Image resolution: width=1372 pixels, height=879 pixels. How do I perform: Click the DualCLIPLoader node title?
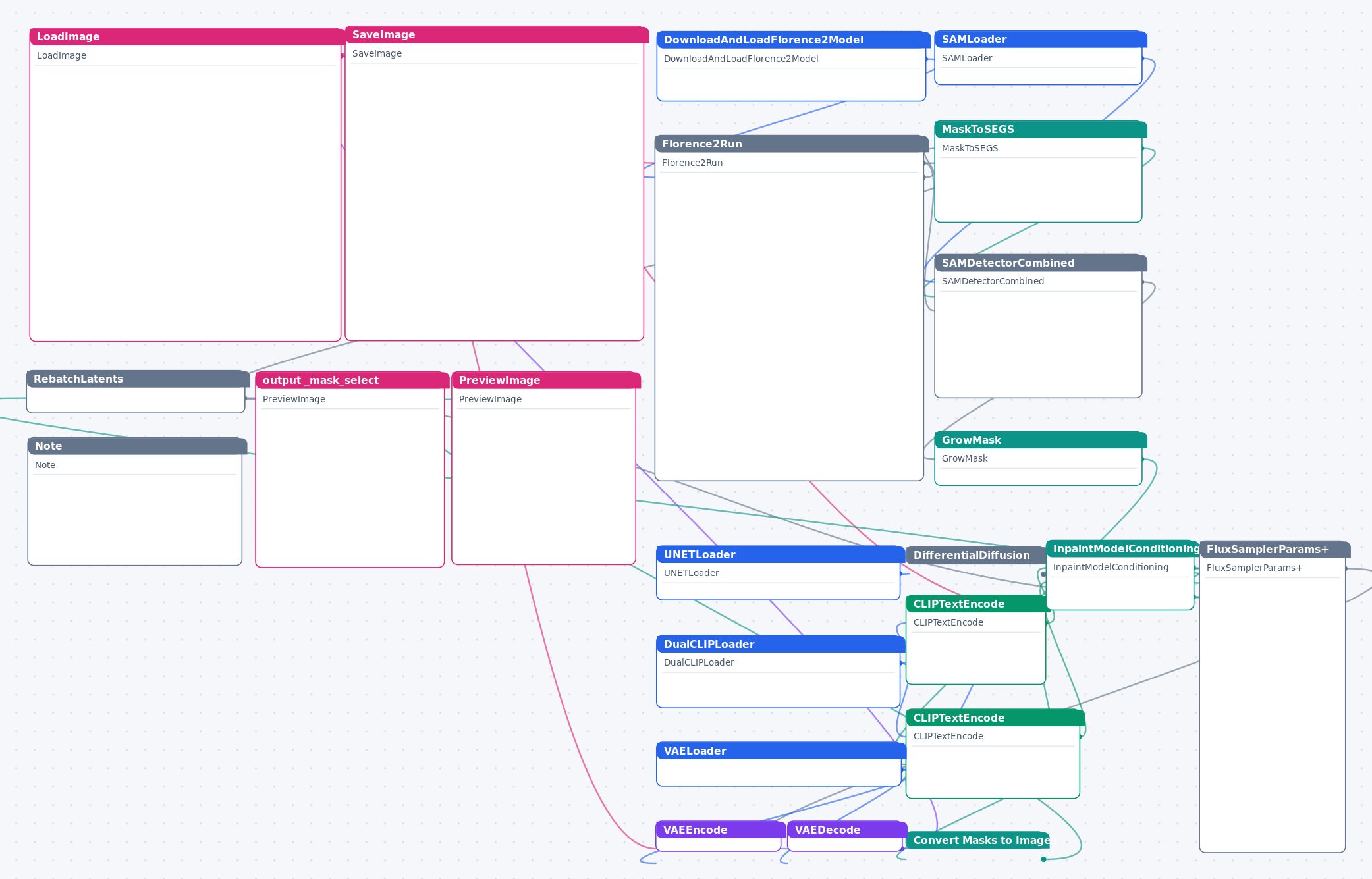point(781,645)
